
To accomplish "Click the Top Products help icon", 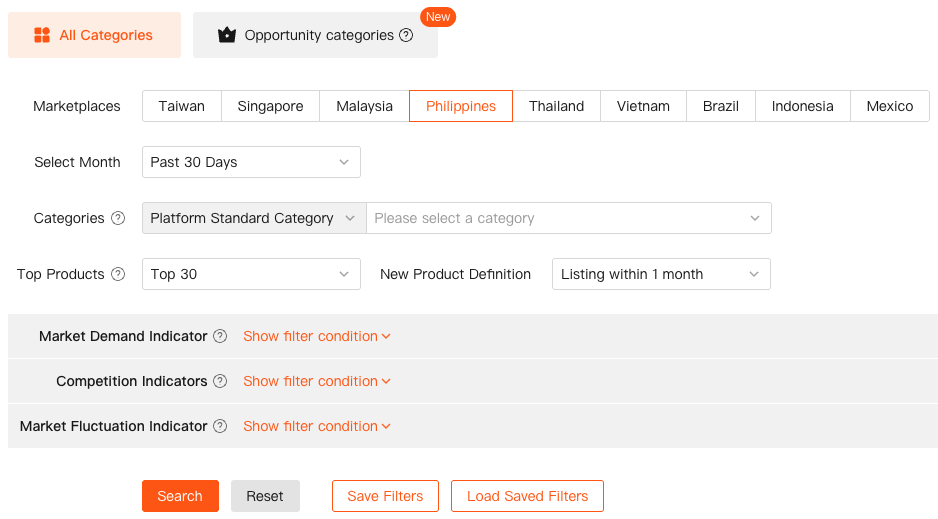I will point(118,274).
